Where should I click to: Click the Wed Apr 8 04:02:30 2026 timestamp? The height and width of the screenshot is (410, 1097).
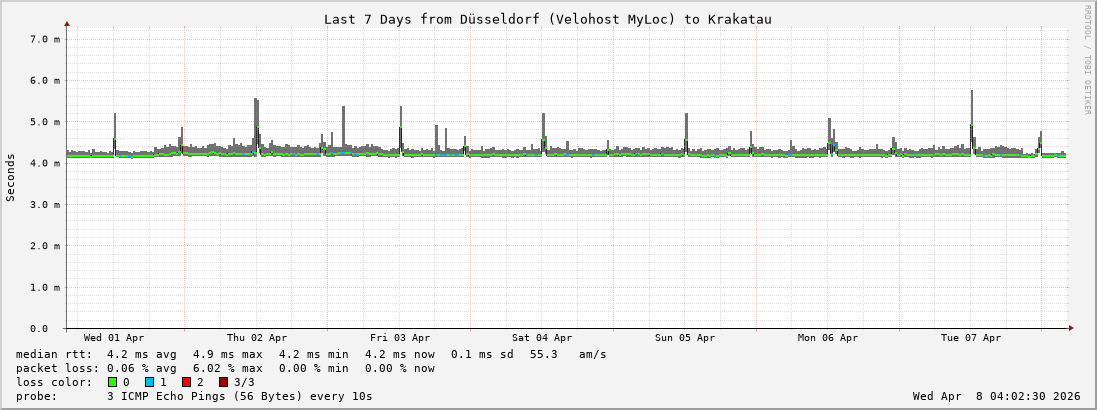(996, 396)
